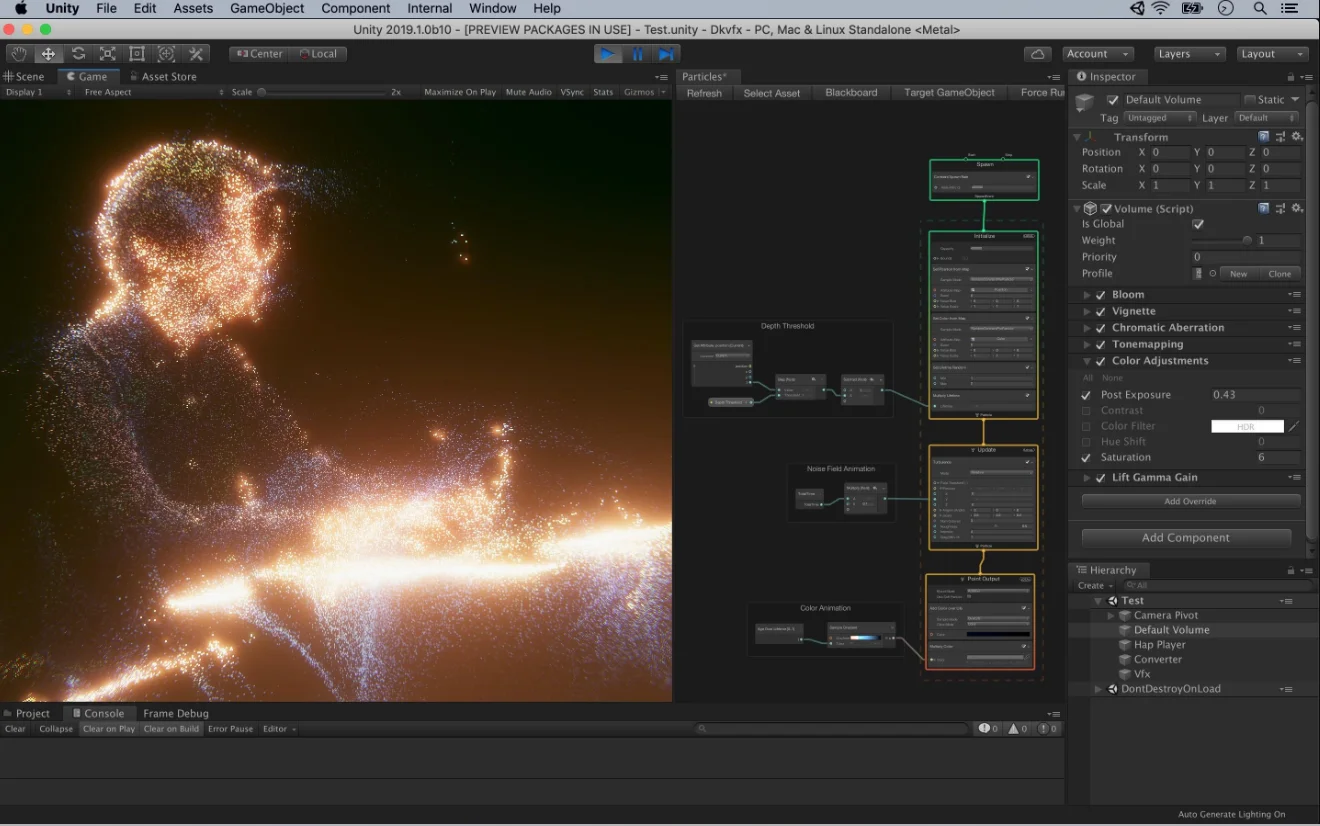Viewport: 1320px width, 826px height.
Task: Open HDR color filter eyedropper
Action: click(1293, 426)
